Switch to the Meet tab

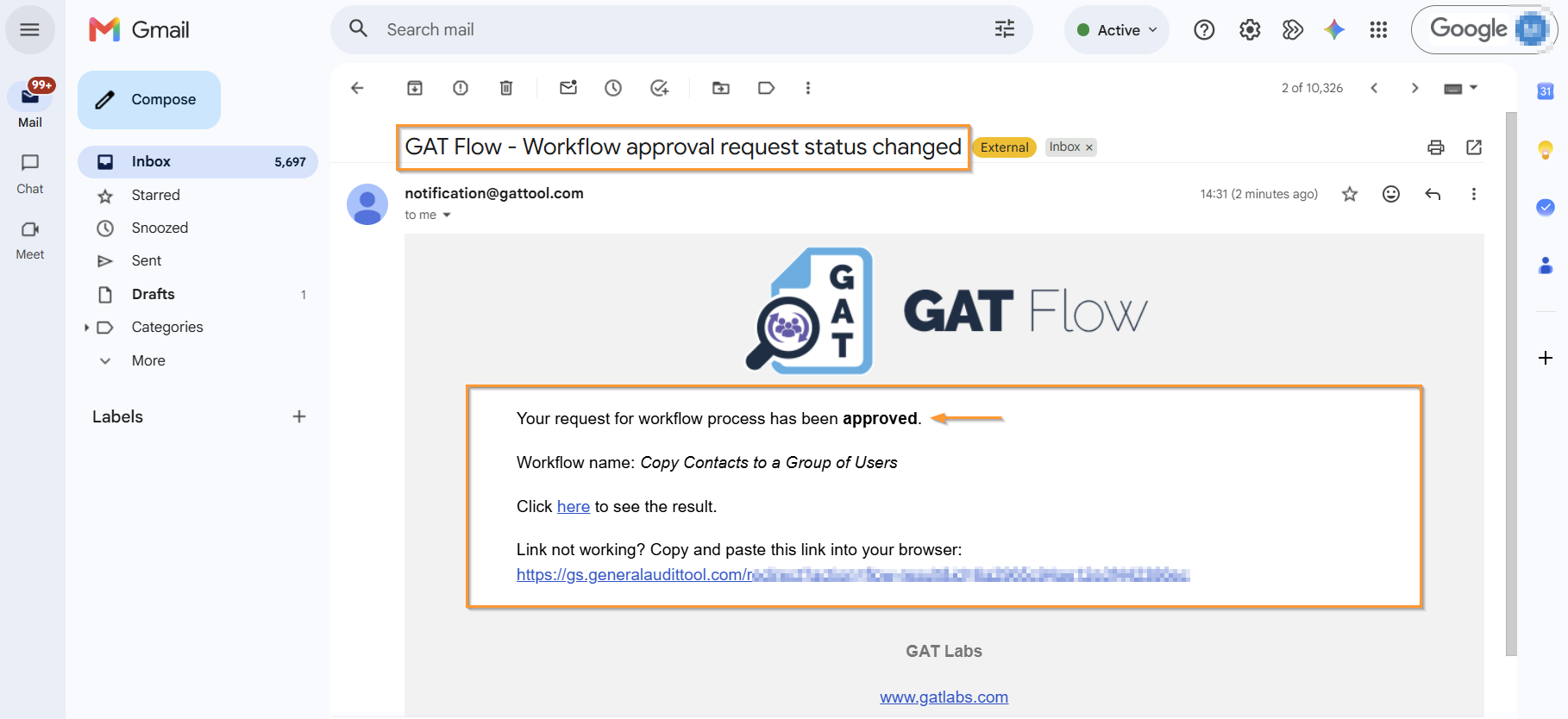pyautogui.click(x=30, y=240)
